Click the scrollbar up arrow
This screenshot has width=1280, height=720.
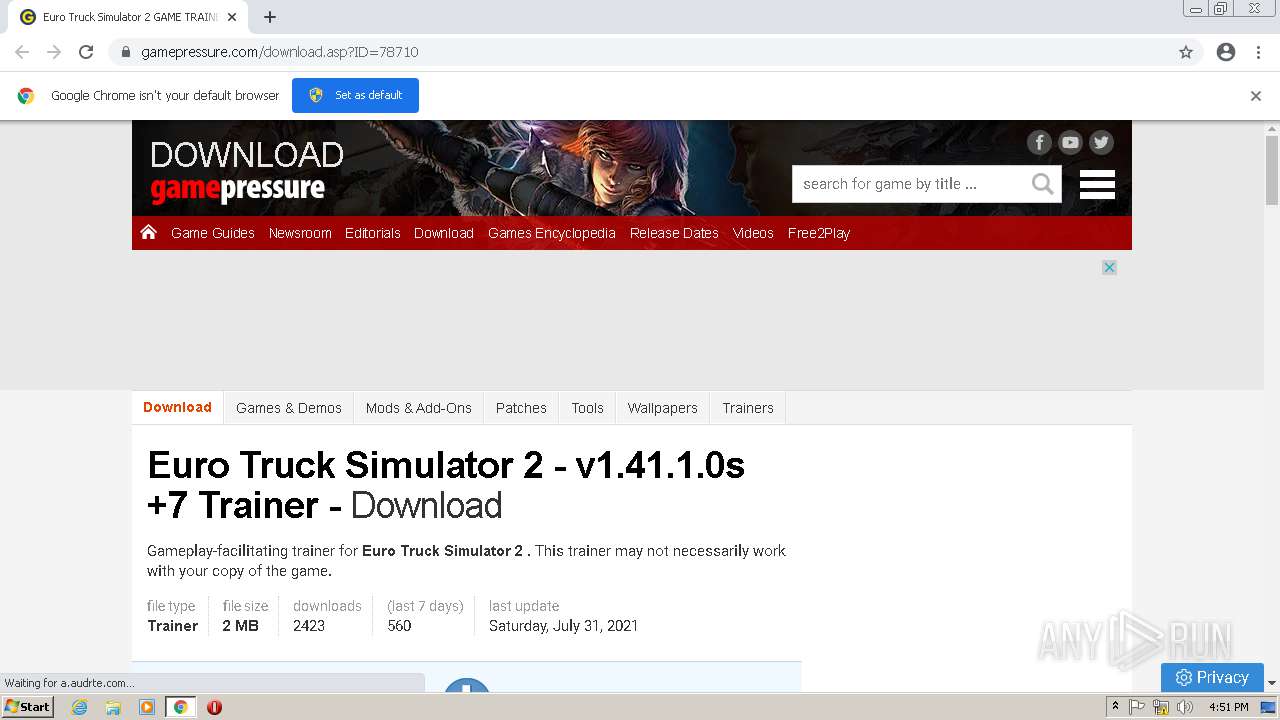click(1272, 128)
